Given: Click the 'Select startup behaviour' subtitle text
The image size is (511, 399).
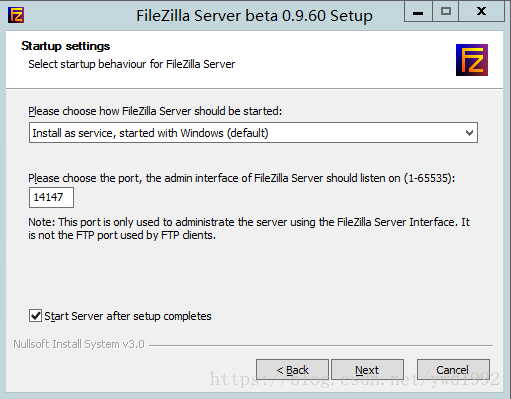Looking at the screenshot, I should tap(132, 64).
